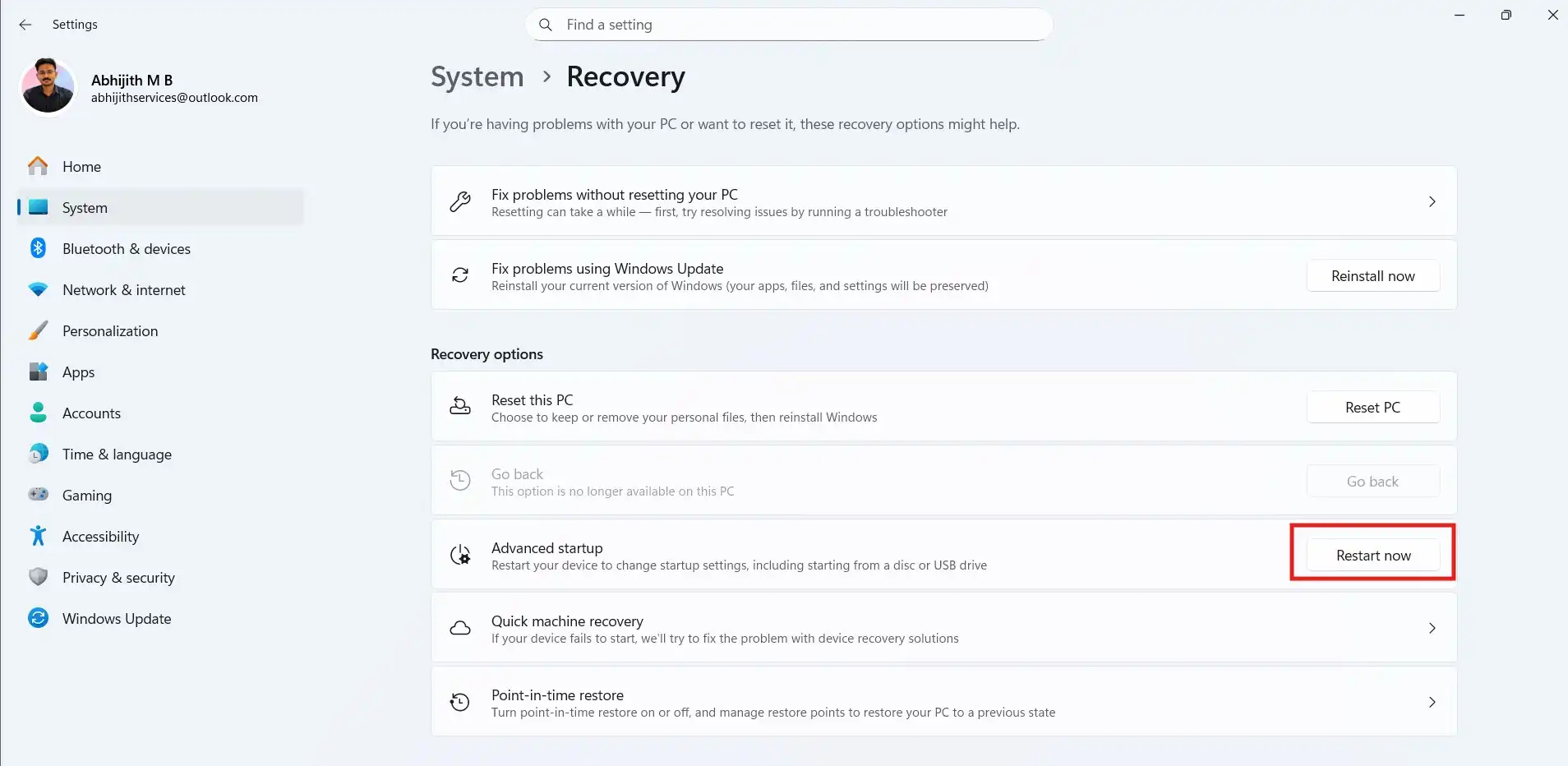1568x766 pixels.
Task: Click the Personalization paintbrush icon
Action: pyautogui.click(x=38, y=330)
